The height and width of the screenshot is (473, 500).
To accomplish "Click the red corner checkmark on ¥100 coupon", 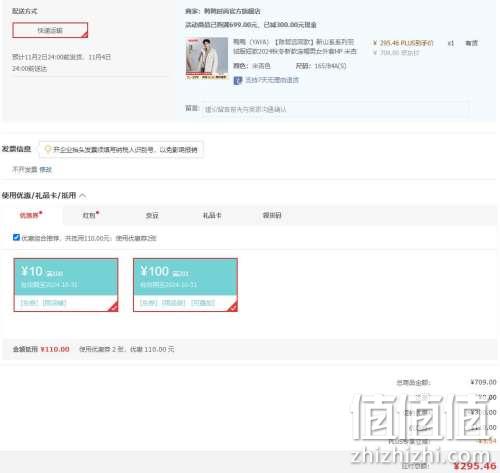I will click(233, 307).
